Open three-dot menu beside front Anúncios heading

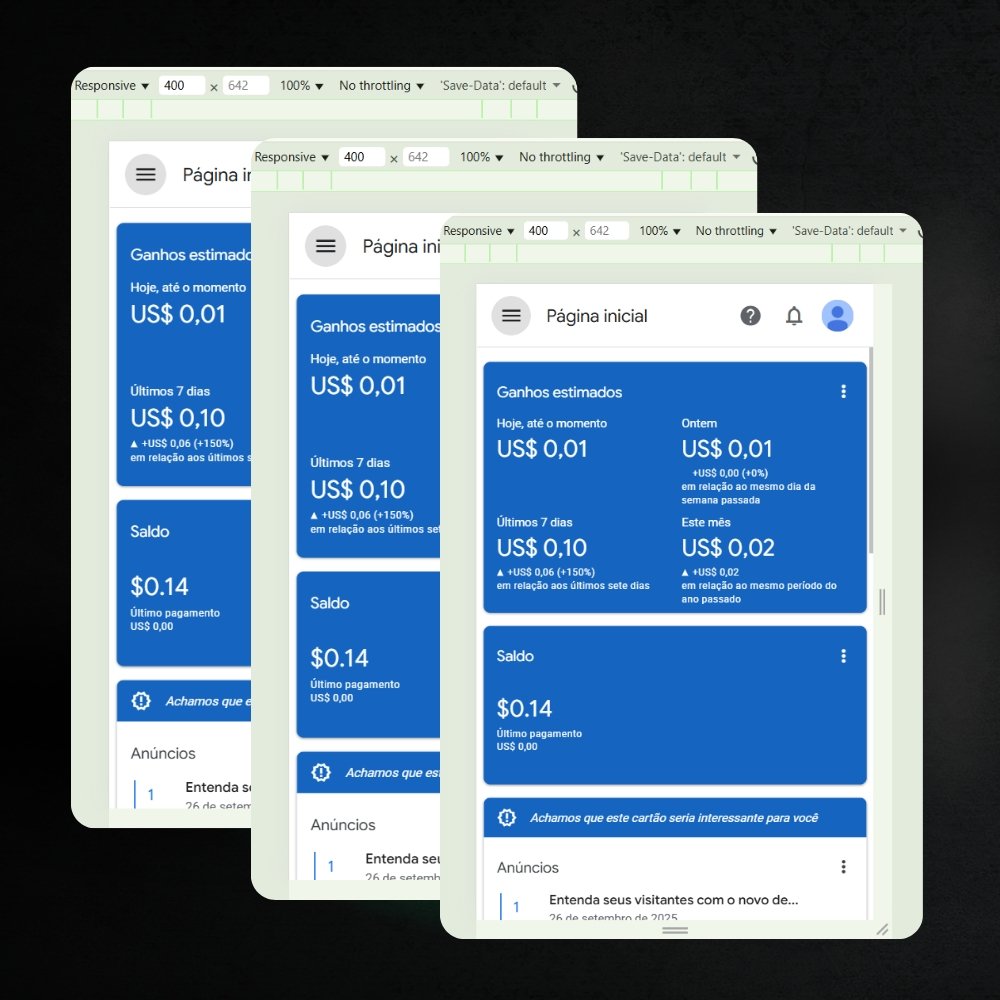pyautogui.click(x=843, y=867)
